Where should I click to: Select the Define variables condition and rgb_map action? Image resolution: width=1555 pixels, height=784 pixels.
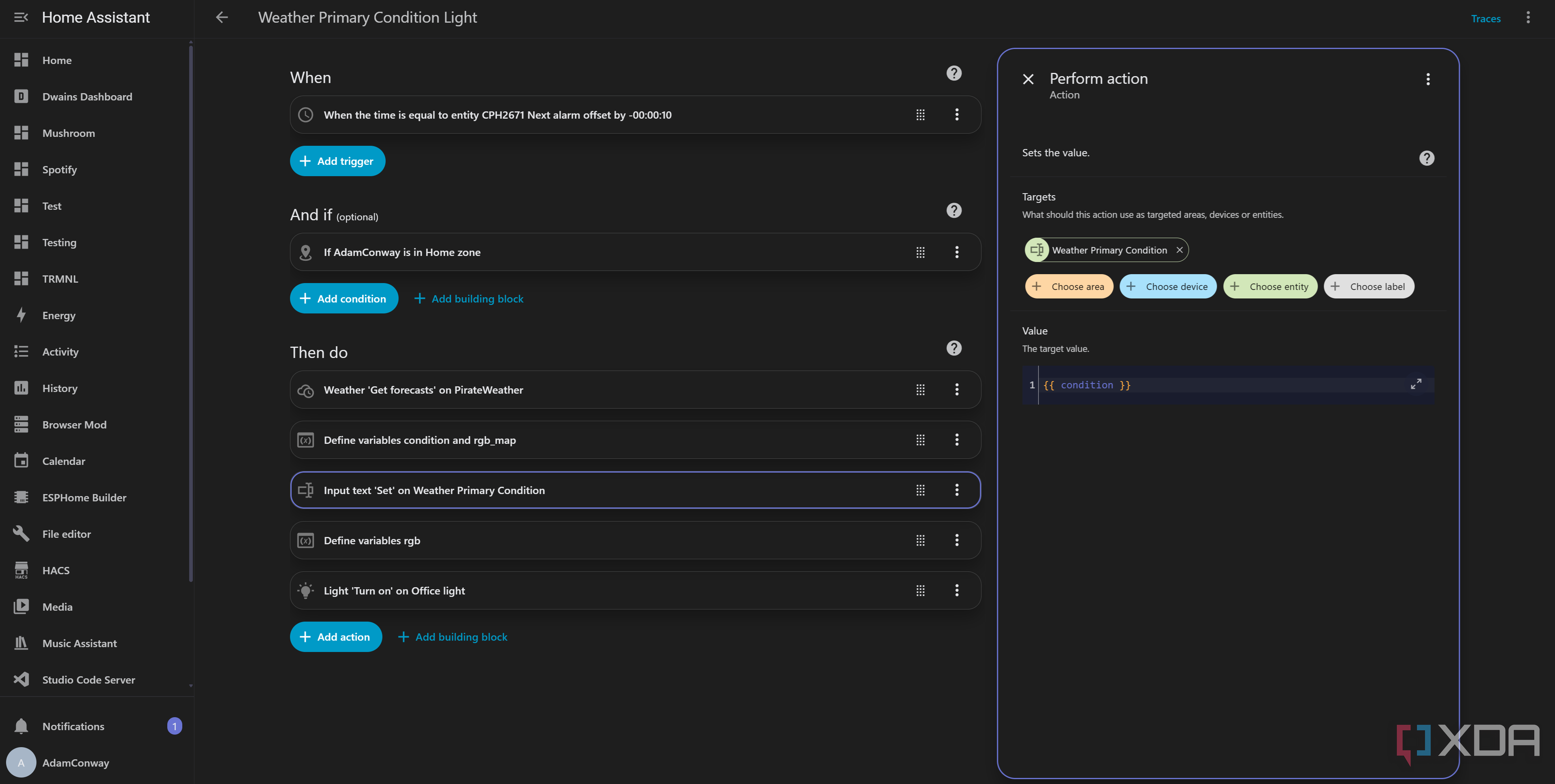tap(635, 440)
